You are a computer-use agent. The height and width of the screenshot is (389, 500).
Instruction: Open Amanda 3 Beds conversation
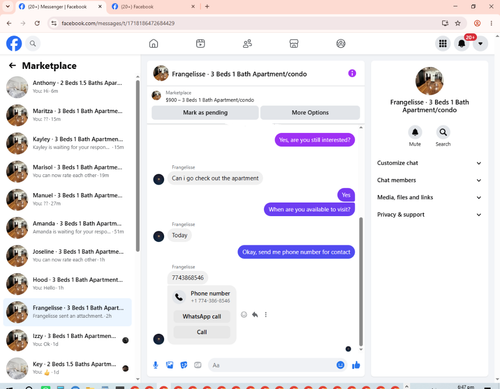[x=67, y=227]
